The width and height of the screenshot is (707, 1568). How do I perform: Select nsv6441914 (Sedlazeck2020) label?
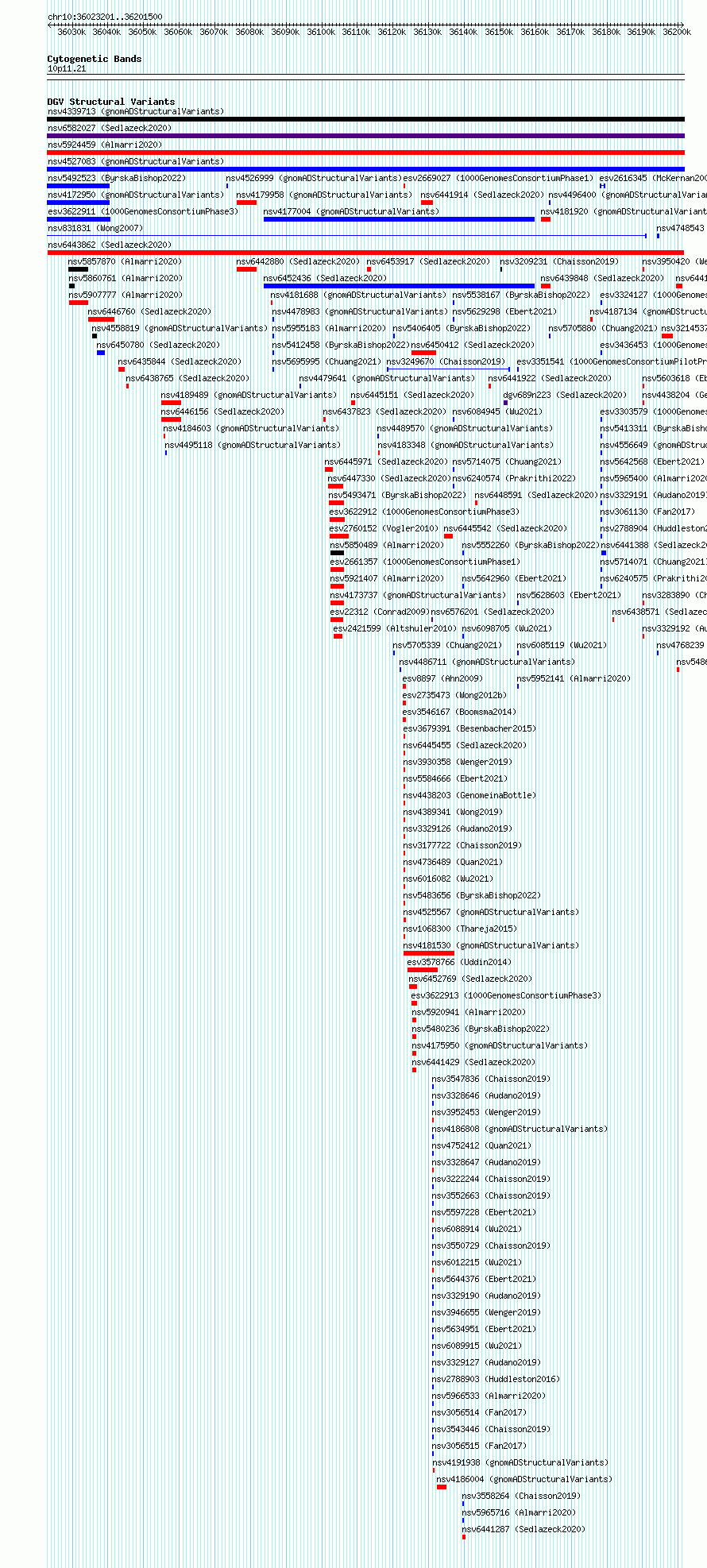[482, 195]
